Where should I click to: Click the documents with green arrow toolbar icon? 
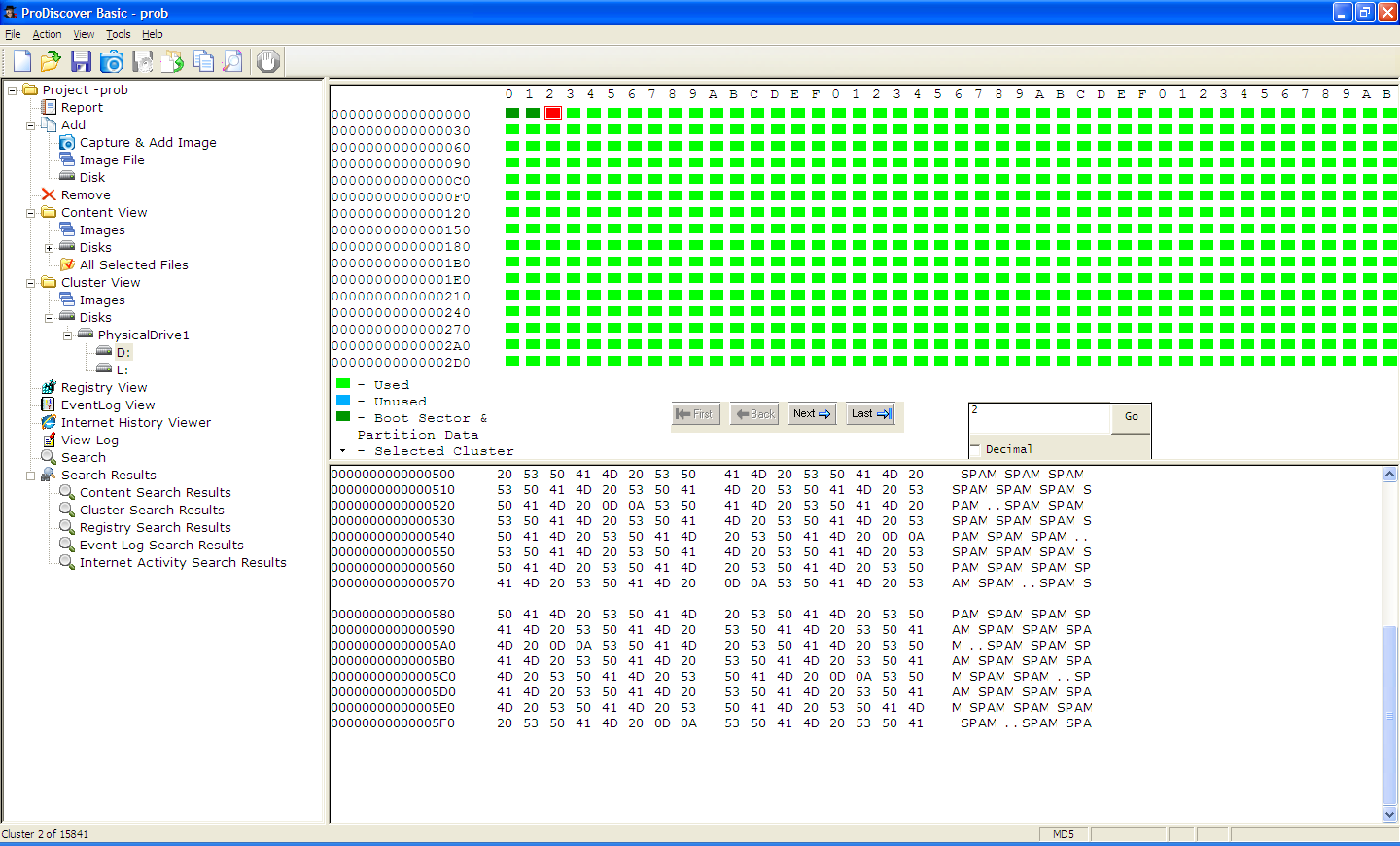[173, 61]
